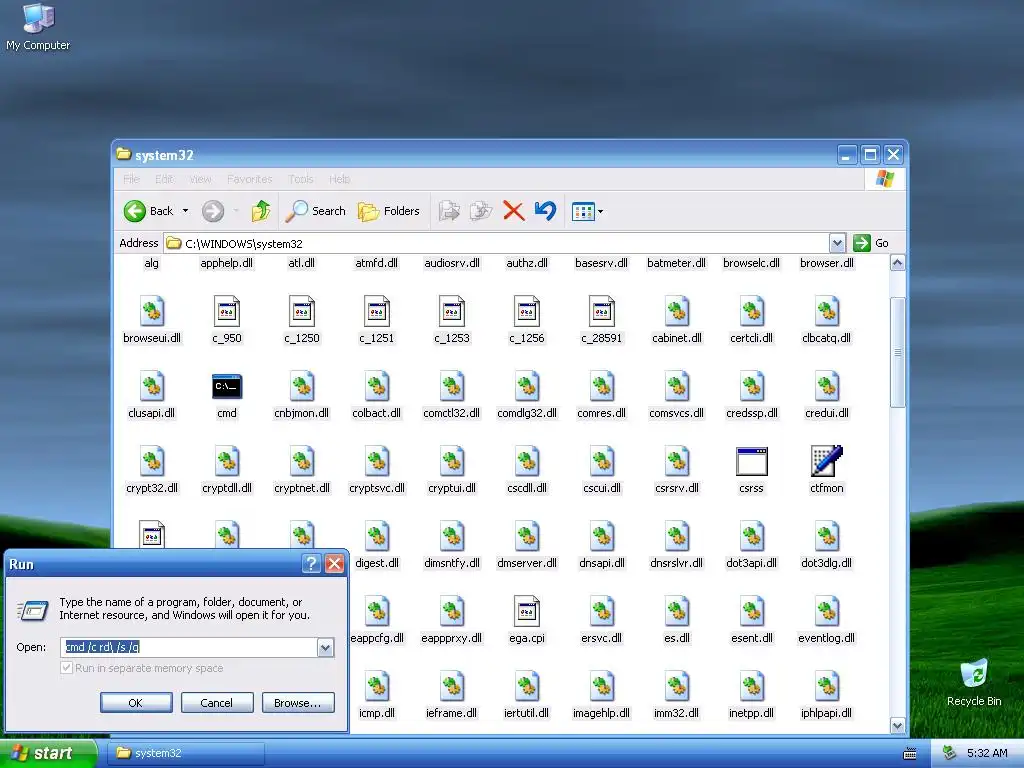Expand the Address bar dropdown

click(x=837, y=243)
